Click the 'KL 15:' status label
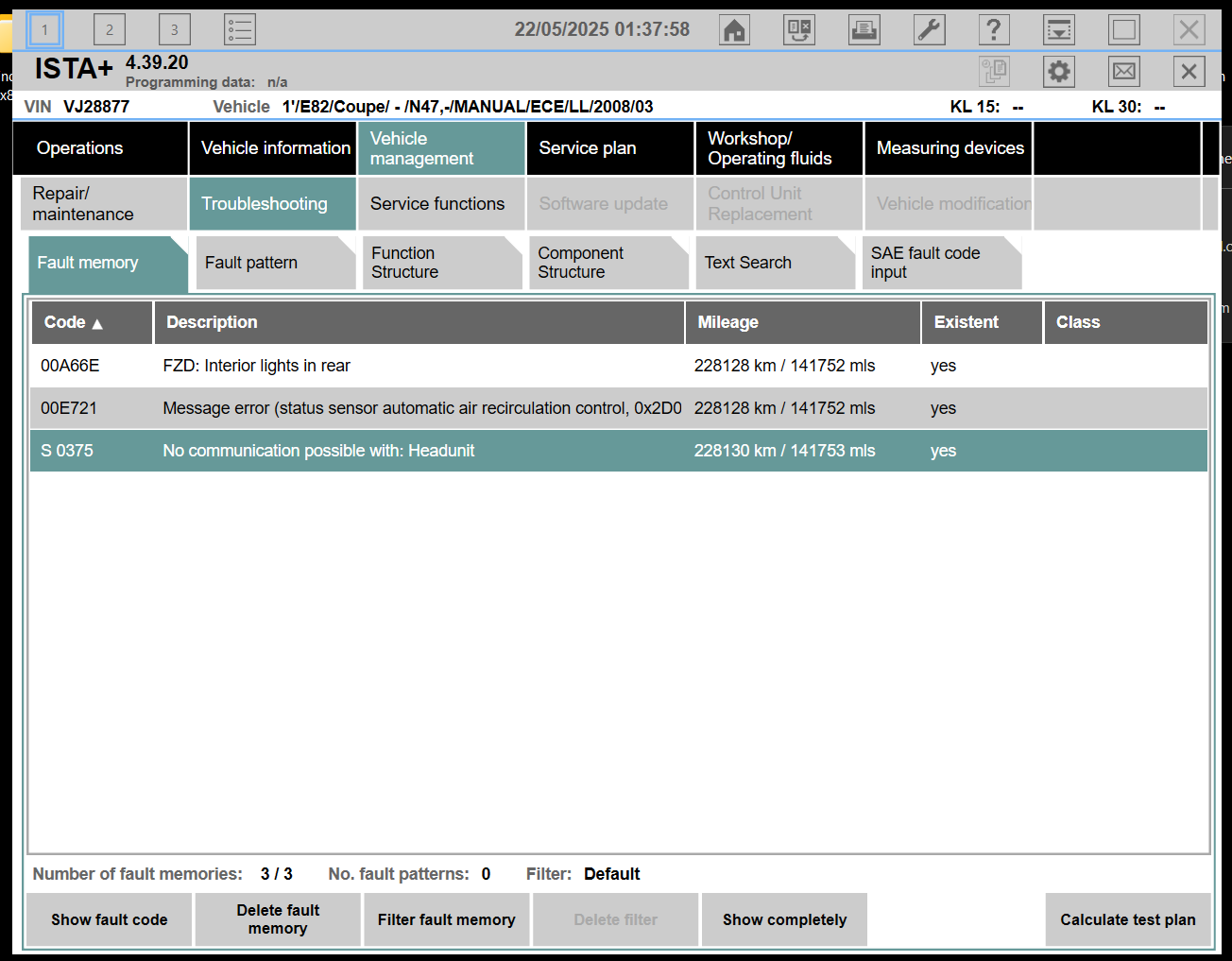Image resolution: width=1232 pixels, height=961 pixels. tap(975, 107)
